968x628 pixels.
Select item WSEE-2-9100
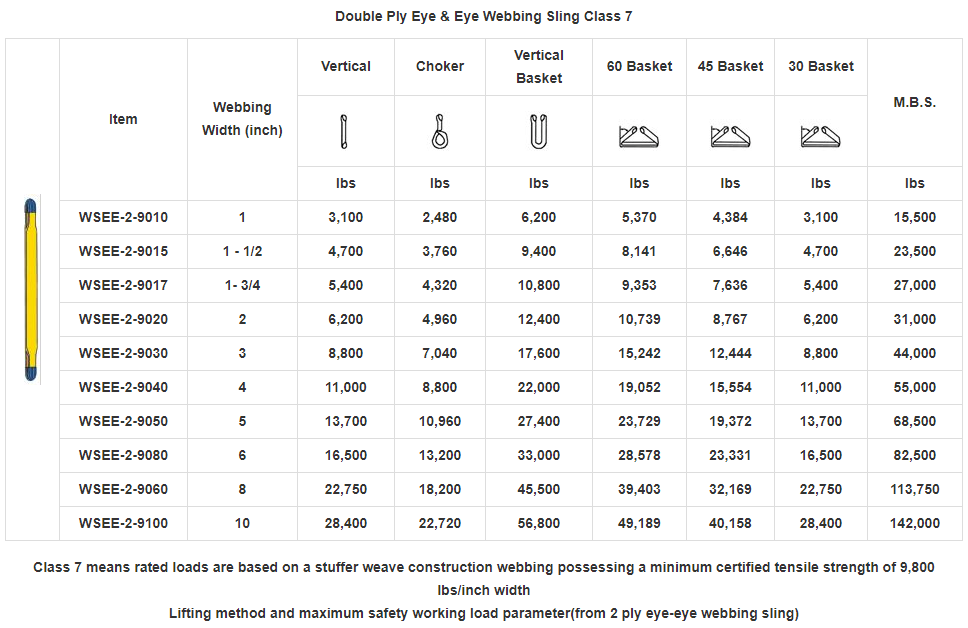pos(123,523)
